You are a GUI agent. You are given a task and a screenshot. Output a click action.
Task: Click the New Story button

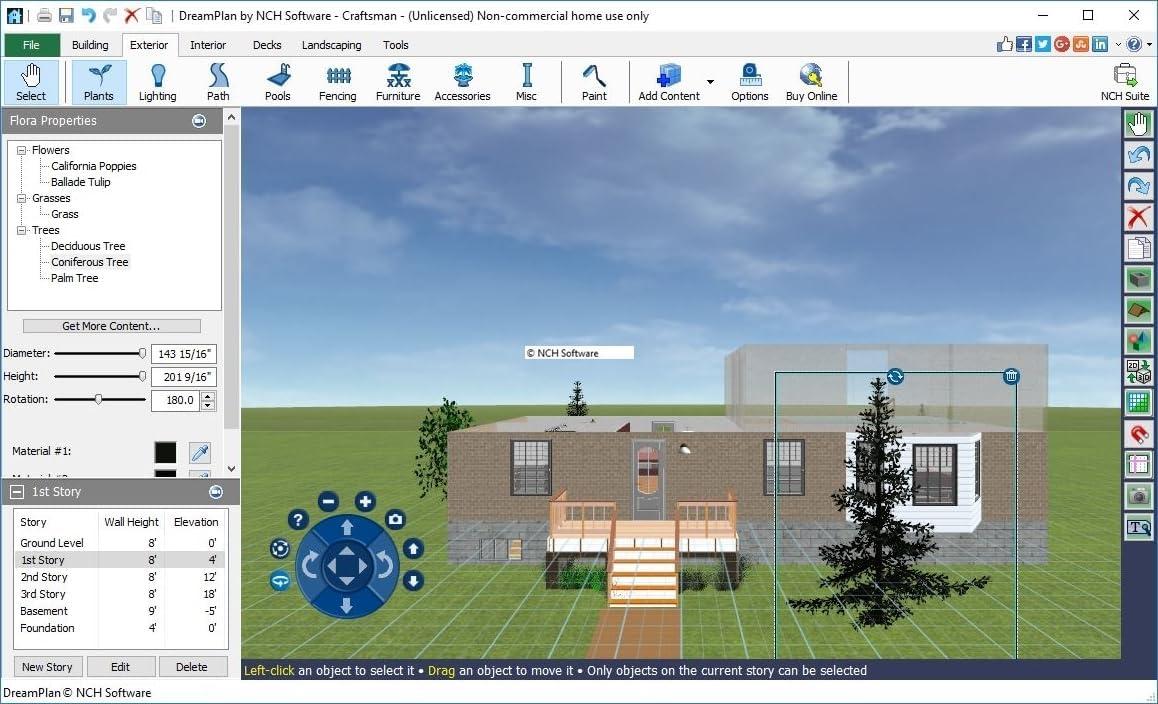coord(47,666)
